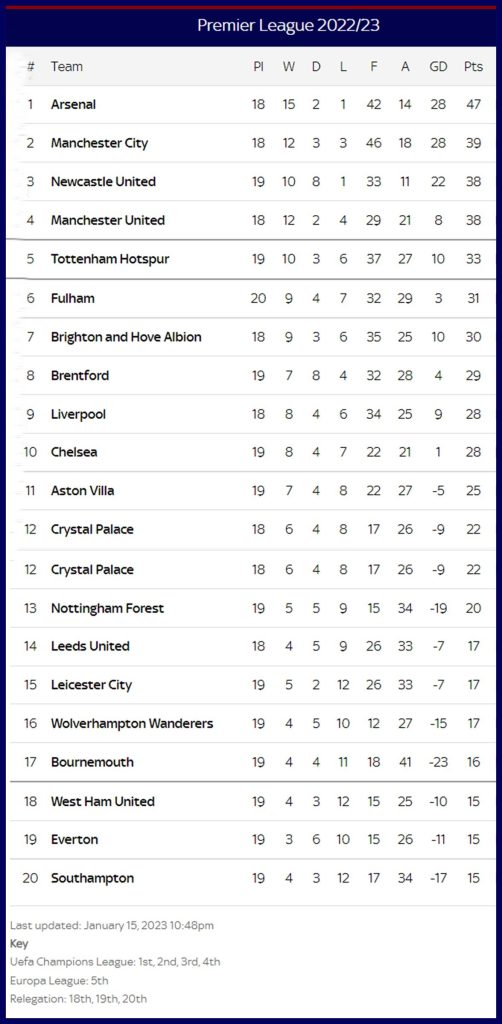Click Brentford in the standings
502x1024 pixels.
80,376
